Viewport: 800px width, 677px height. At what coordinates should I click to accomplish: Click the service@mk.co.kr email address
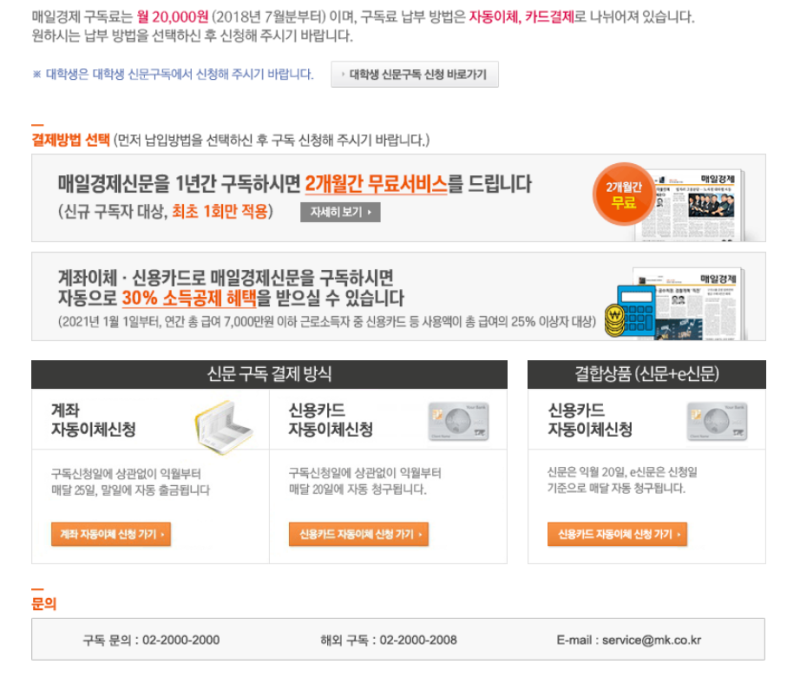tap(652, 640)
